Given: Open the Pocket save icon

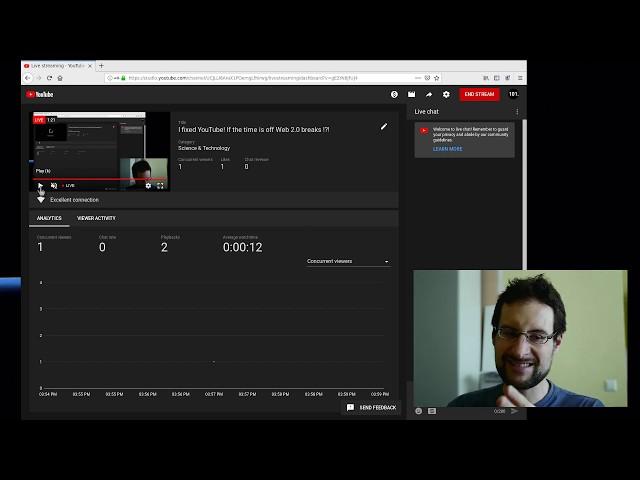Looking at the screenshot, I should coord(427,78).
